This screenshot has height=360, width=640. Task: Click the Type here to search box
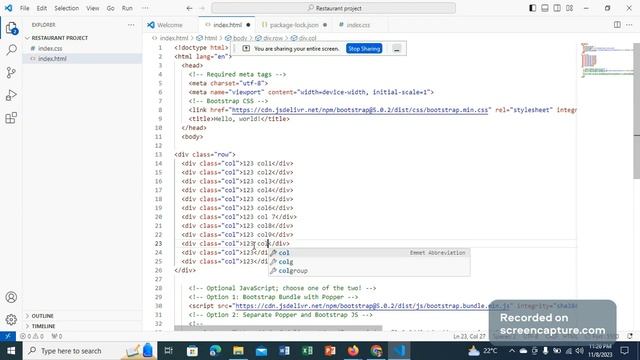tap(90, 351)
